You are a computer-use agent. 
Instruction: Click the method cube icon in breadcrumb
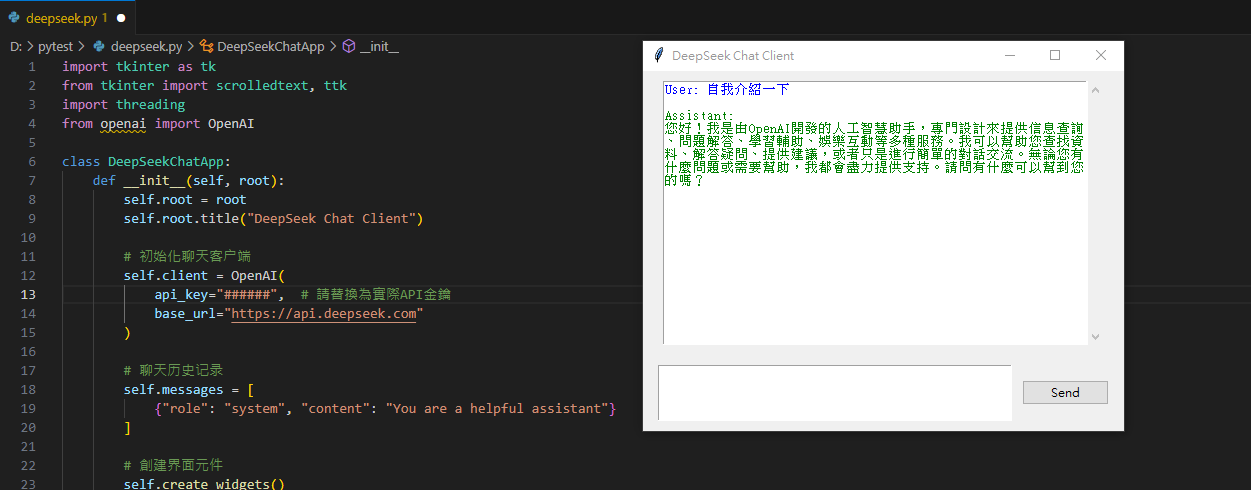[x=349, y=46]
